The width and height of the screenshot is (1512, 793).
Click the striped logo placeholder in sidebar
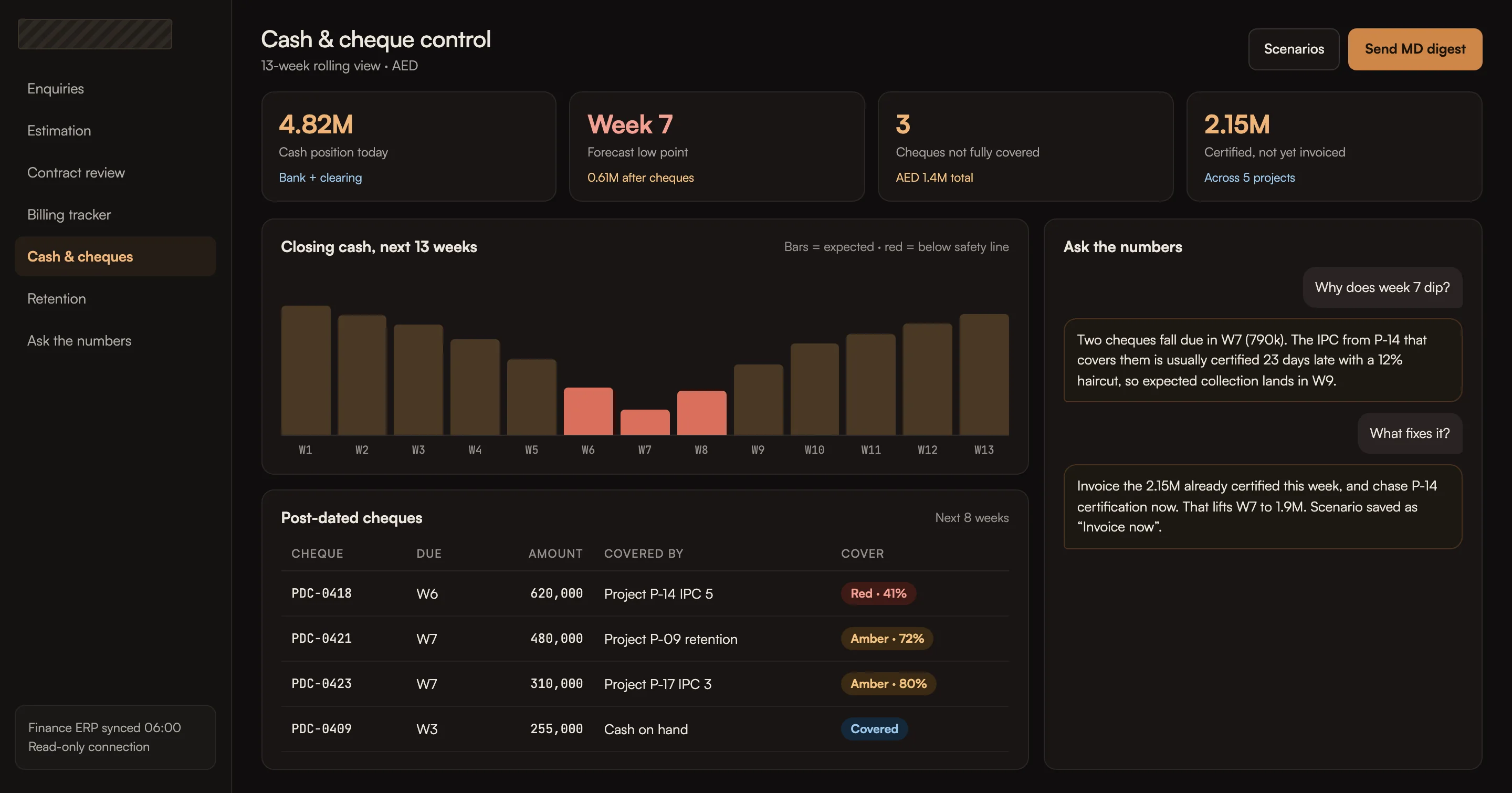95,34
